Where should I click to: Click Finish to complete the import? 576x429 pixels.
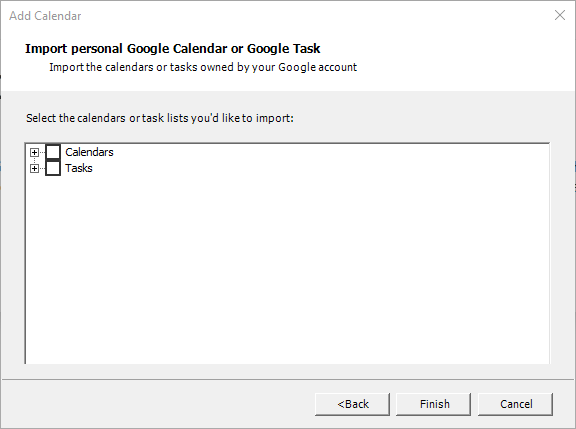433,404
